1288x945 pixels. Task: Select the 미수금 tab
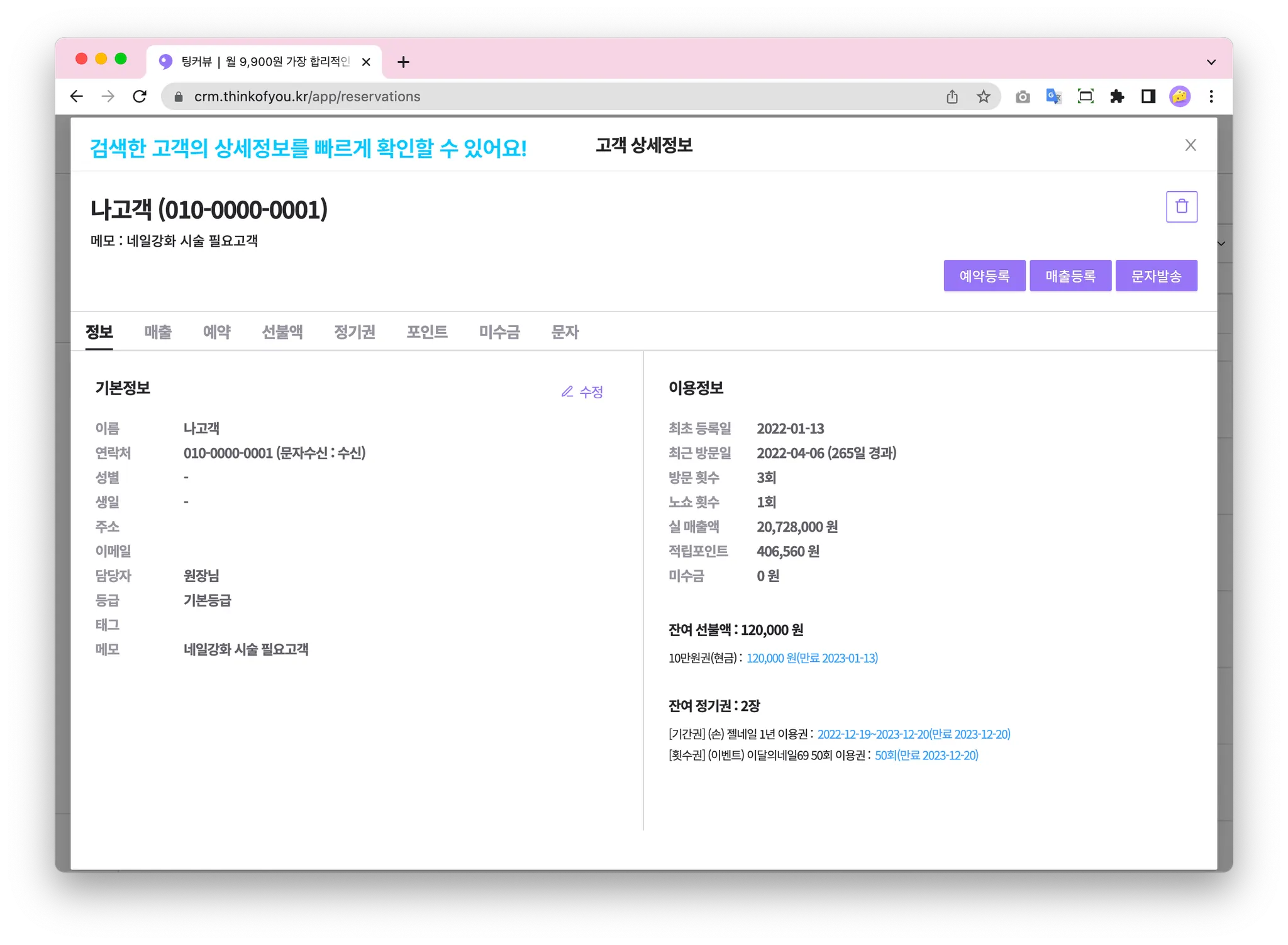(x=499, y=332)
